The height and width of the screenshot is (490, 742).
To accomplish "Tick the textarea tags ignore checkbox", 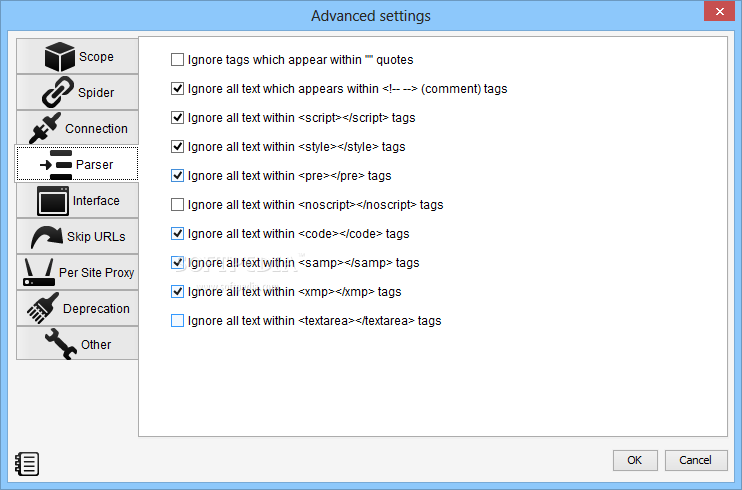I will (177, 321).
